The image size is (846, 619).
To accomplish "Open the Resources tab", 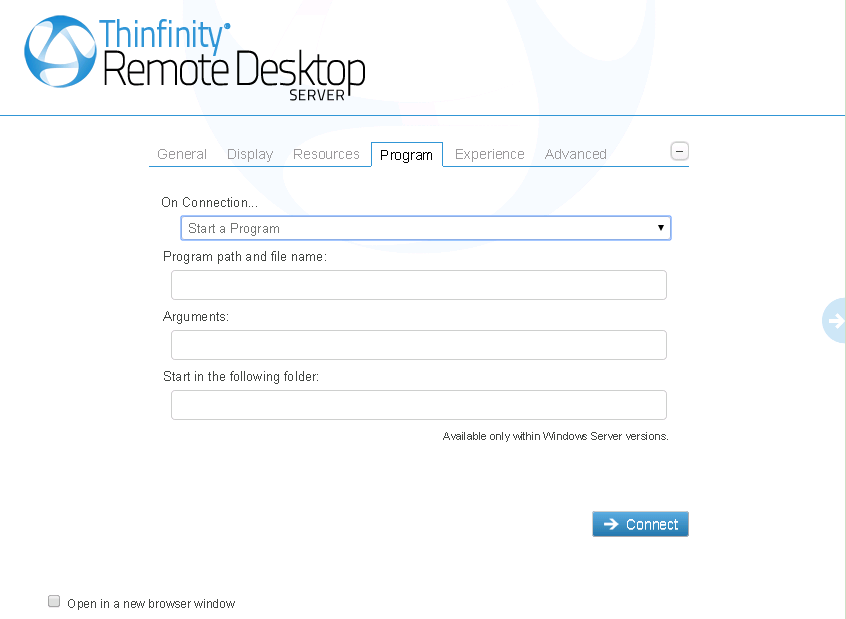I will point(326,154).
